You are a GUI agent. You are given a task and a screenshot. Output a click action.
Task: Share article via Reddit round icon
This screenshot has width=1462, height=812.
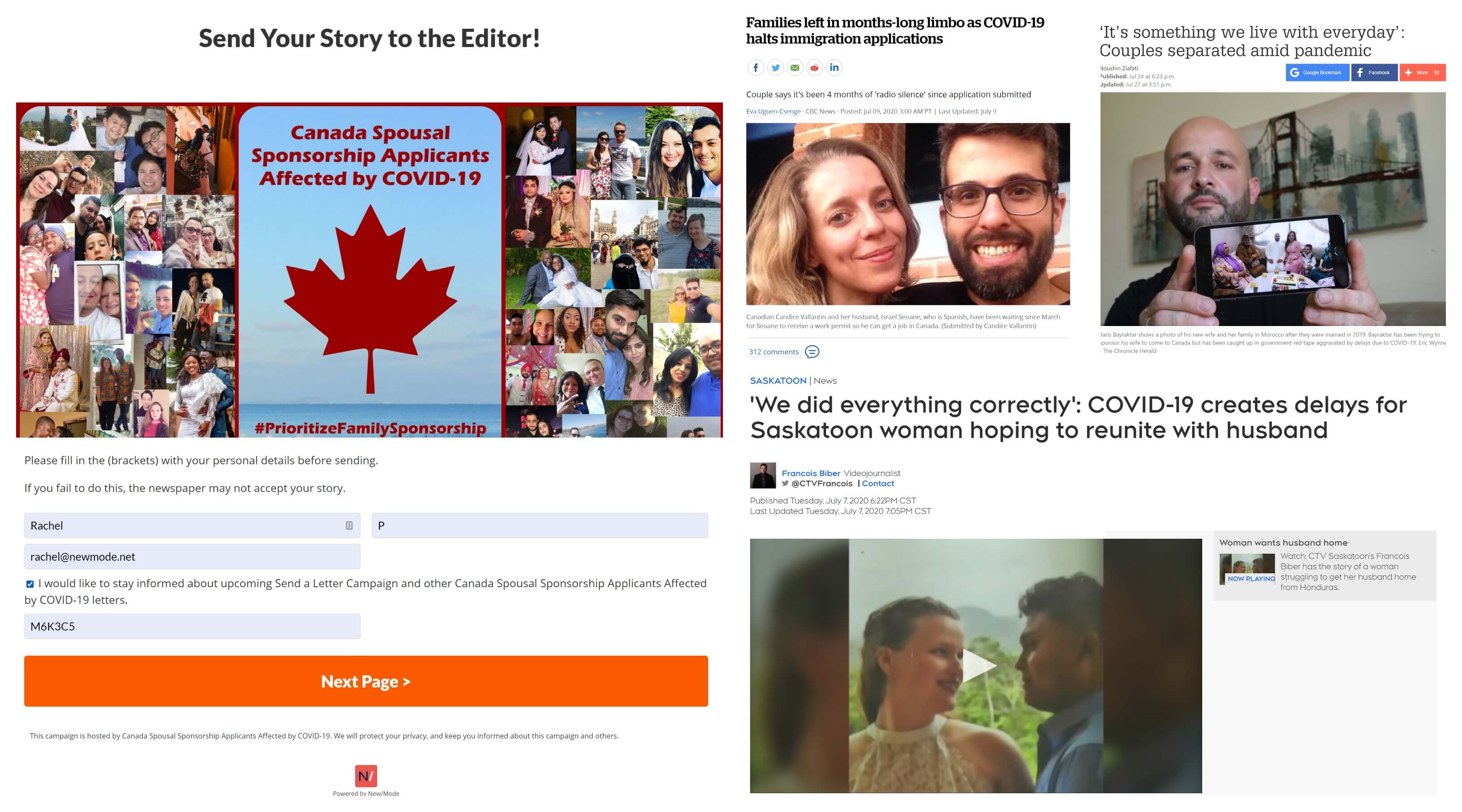click(x=814, y=68)
